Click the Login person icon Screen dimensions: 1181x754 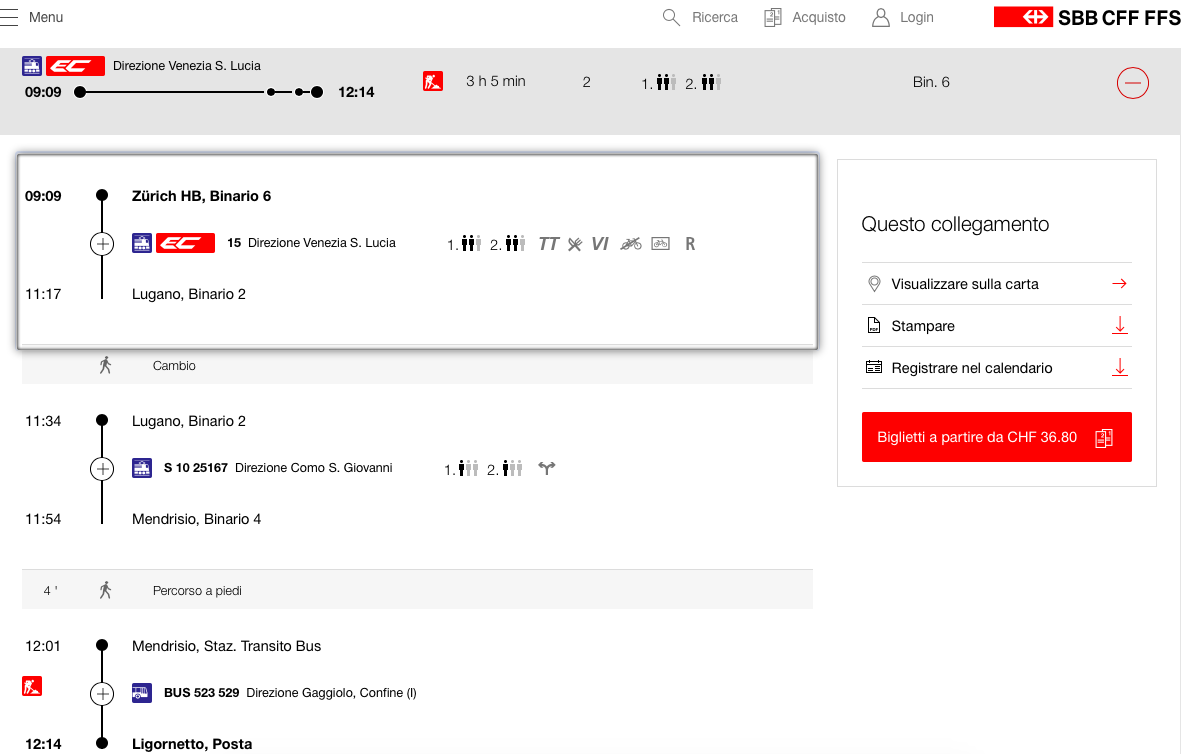[x=880, y=17]
